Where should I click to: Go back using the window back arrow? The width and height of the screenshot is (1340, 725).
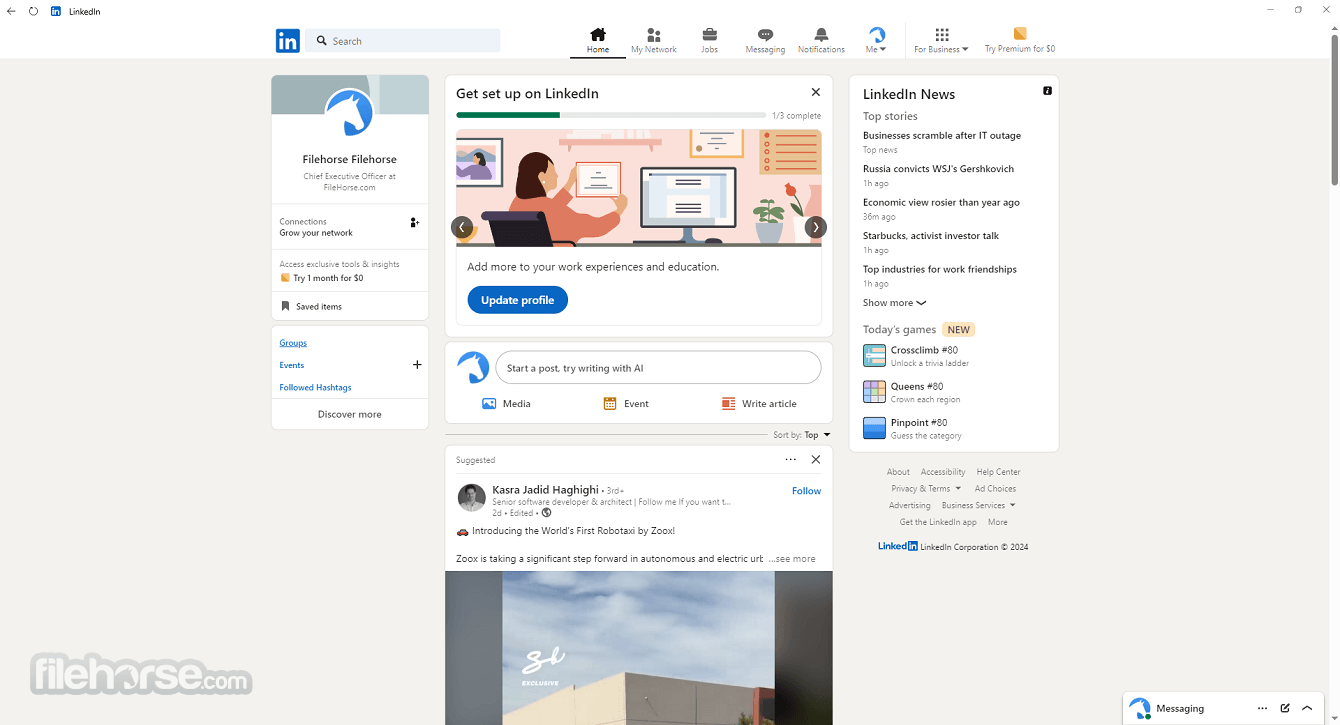pos(11,11)
